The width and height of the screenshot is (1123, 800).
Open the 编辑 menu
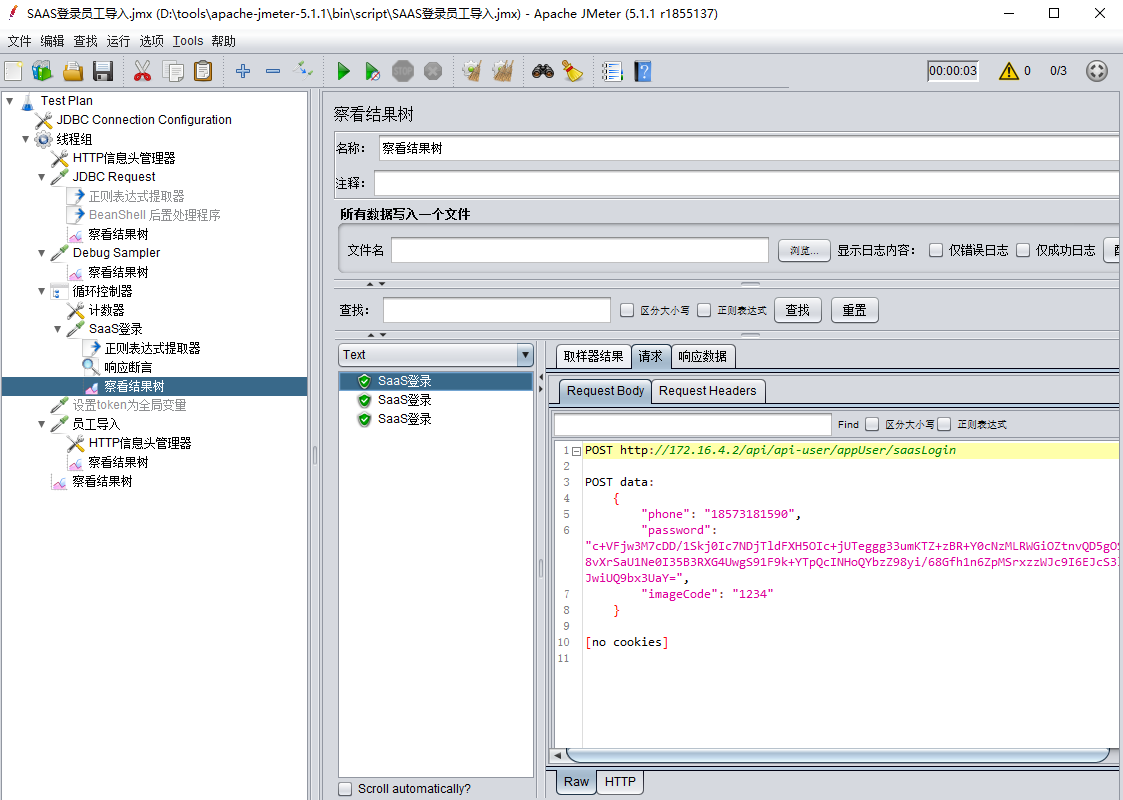pos(52,41)
